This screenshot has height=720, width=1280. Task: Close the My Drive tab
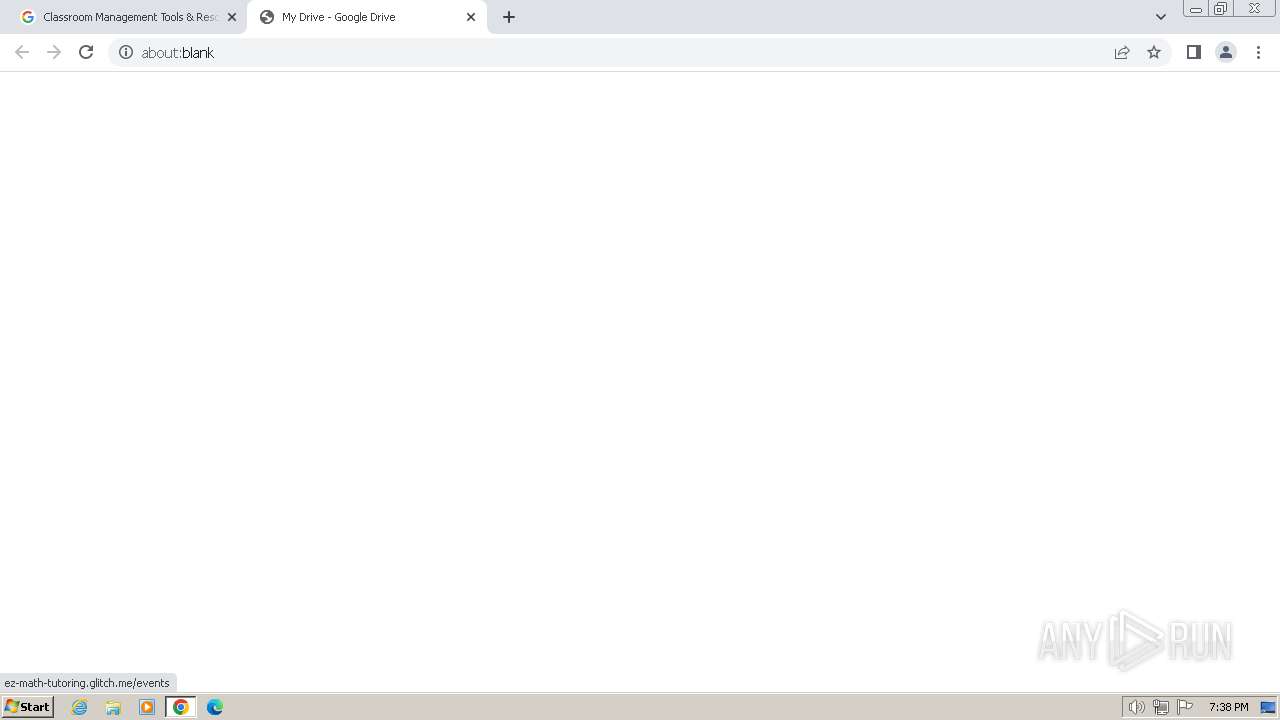point(471,17)
